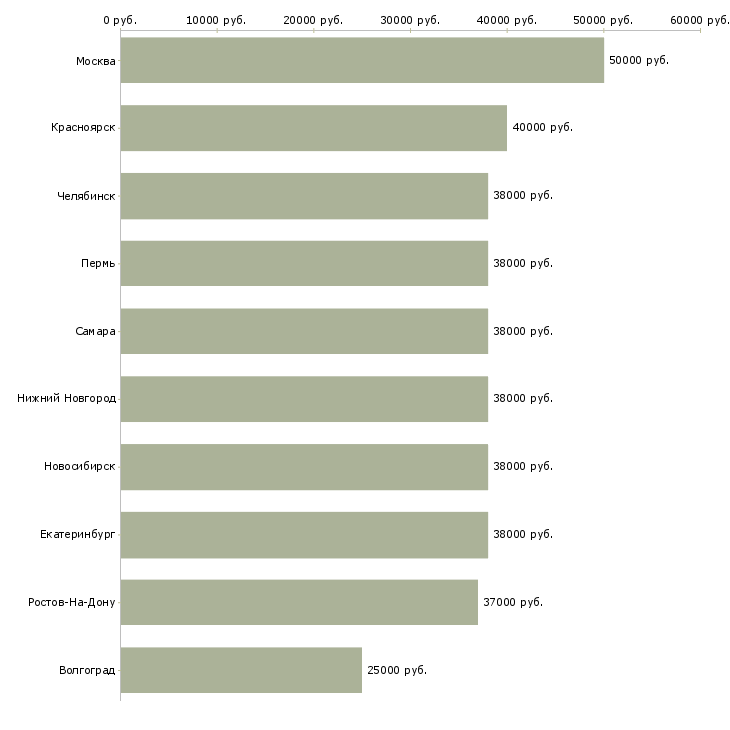Select the Новосибирск bar

coord(304,467)
